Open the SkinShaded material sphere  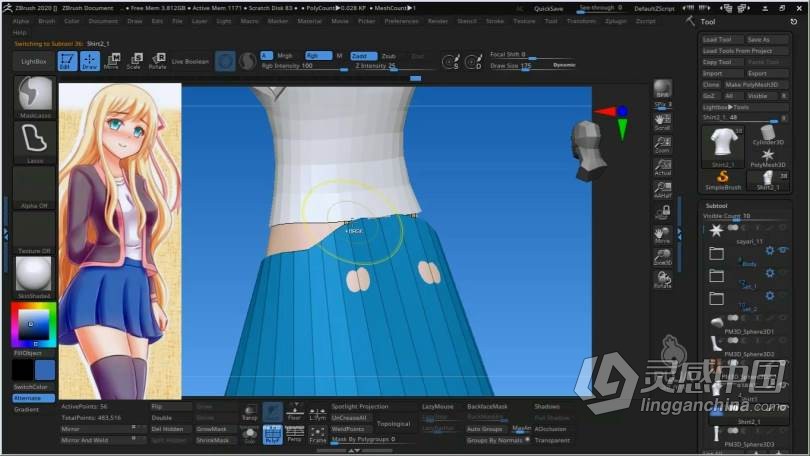[34, 277]
